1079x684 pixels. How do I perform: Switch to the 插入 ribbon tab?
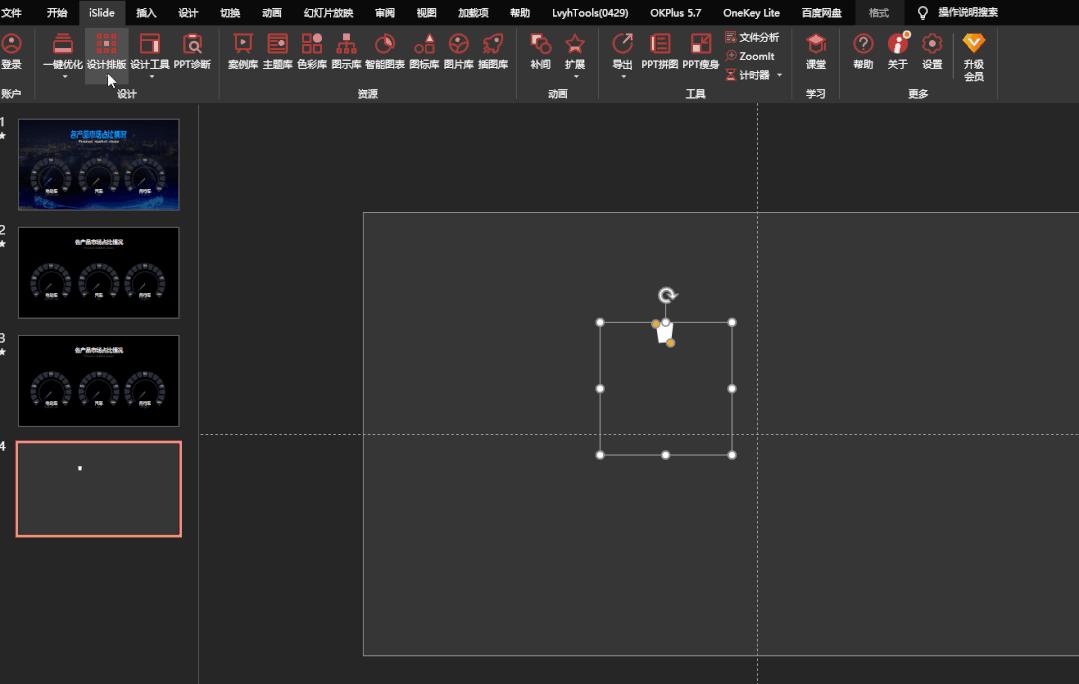coord(146,13)
